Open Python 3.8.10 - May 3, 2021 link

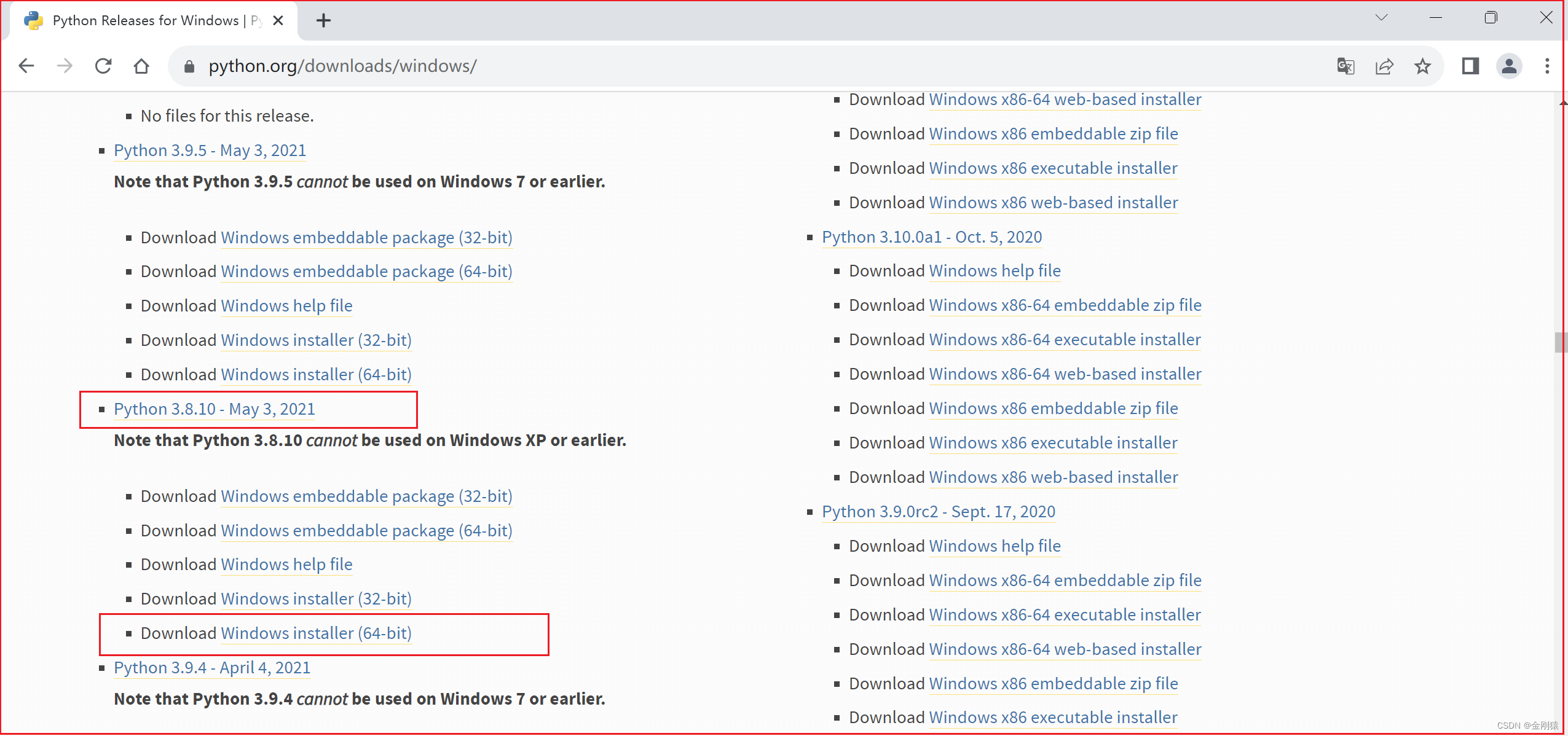(214, 409)
